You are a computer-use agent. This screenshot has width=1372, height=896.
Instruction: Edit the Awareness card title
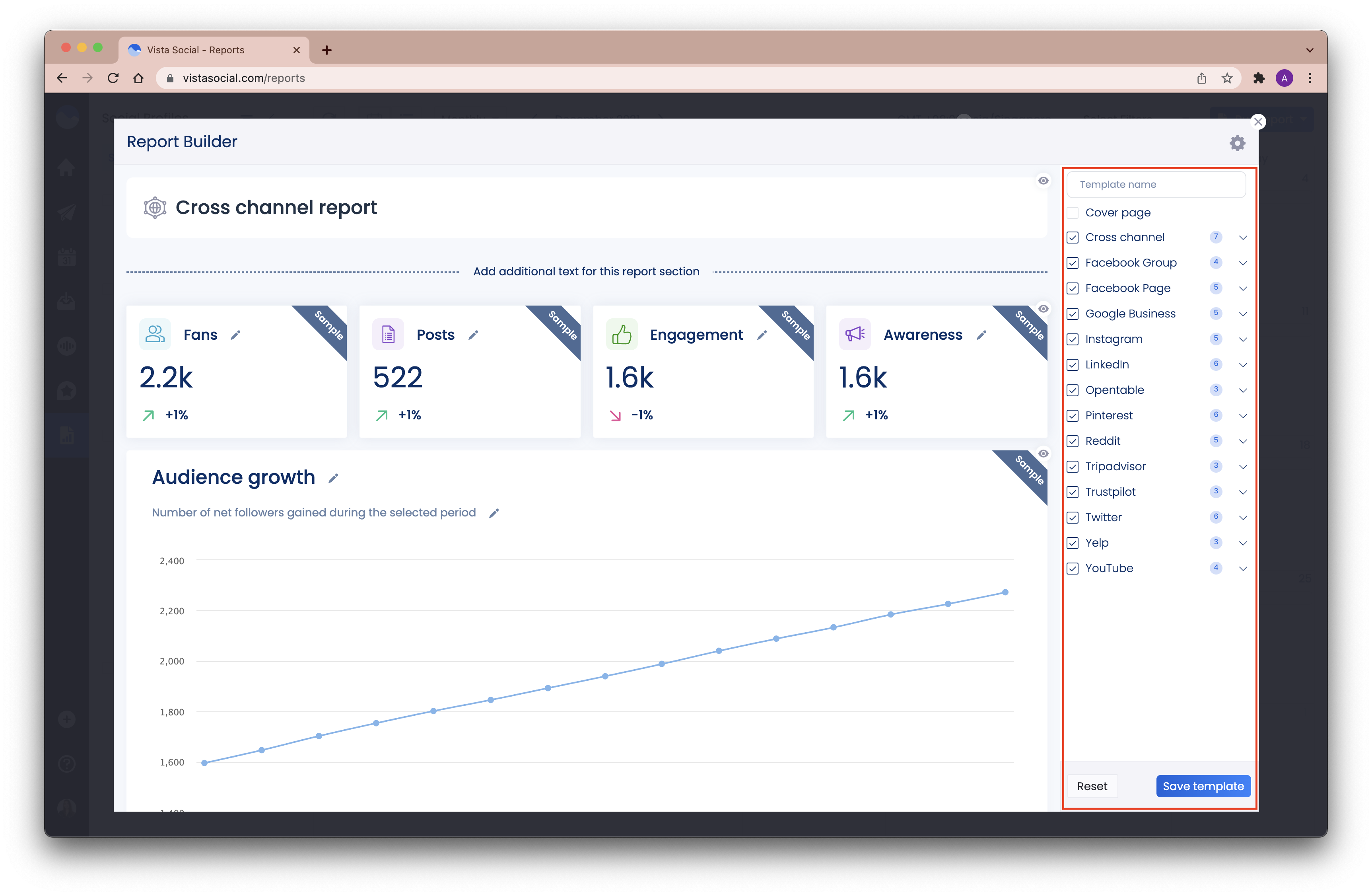[x=981, y=335]
